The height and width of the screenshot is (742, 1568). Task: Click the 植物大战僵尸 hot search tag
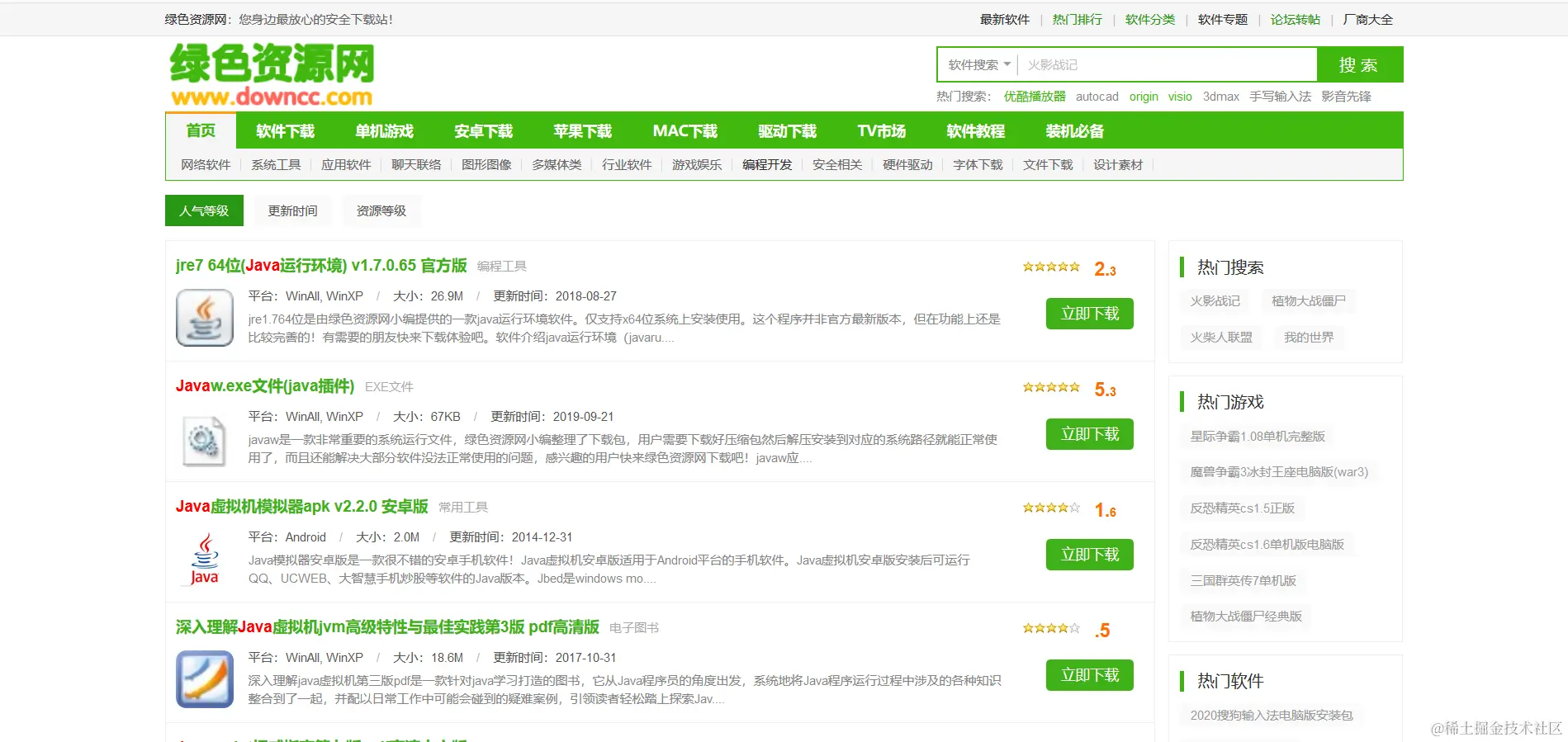tap(1309, 300)
